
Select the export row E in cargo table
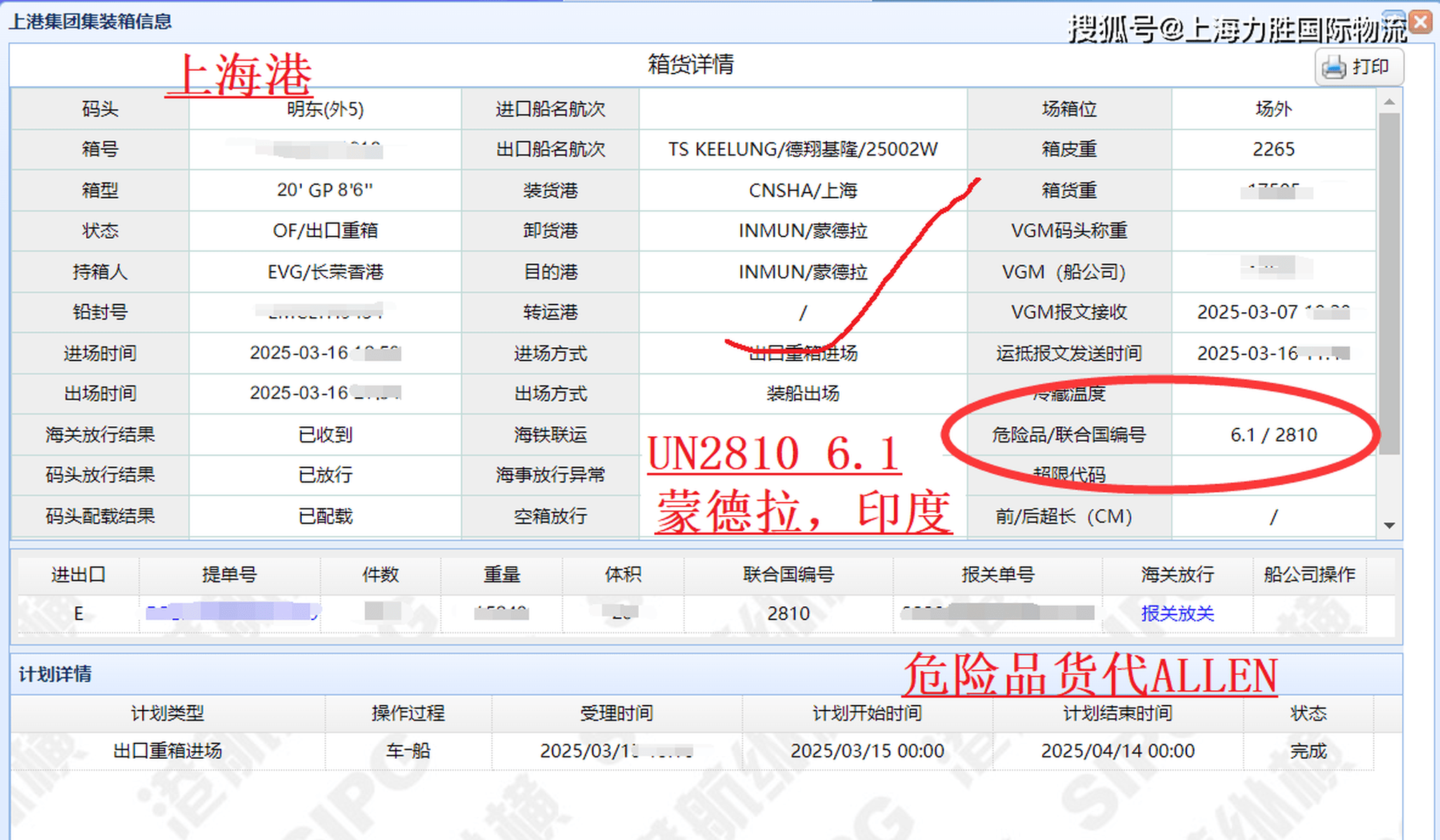(x=78, y=614)
